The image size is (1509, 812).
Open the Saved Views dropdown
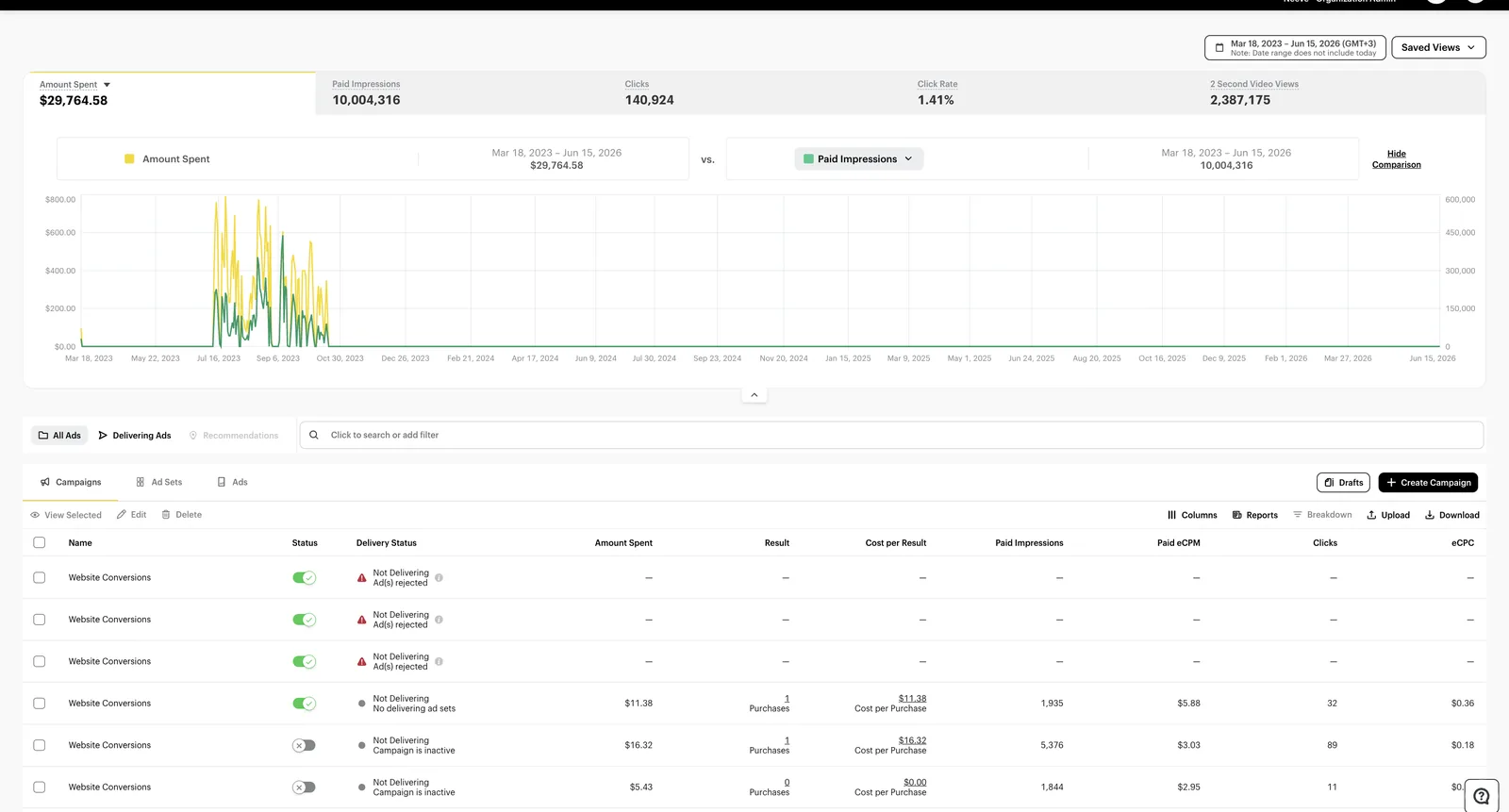click(1438, 47)
